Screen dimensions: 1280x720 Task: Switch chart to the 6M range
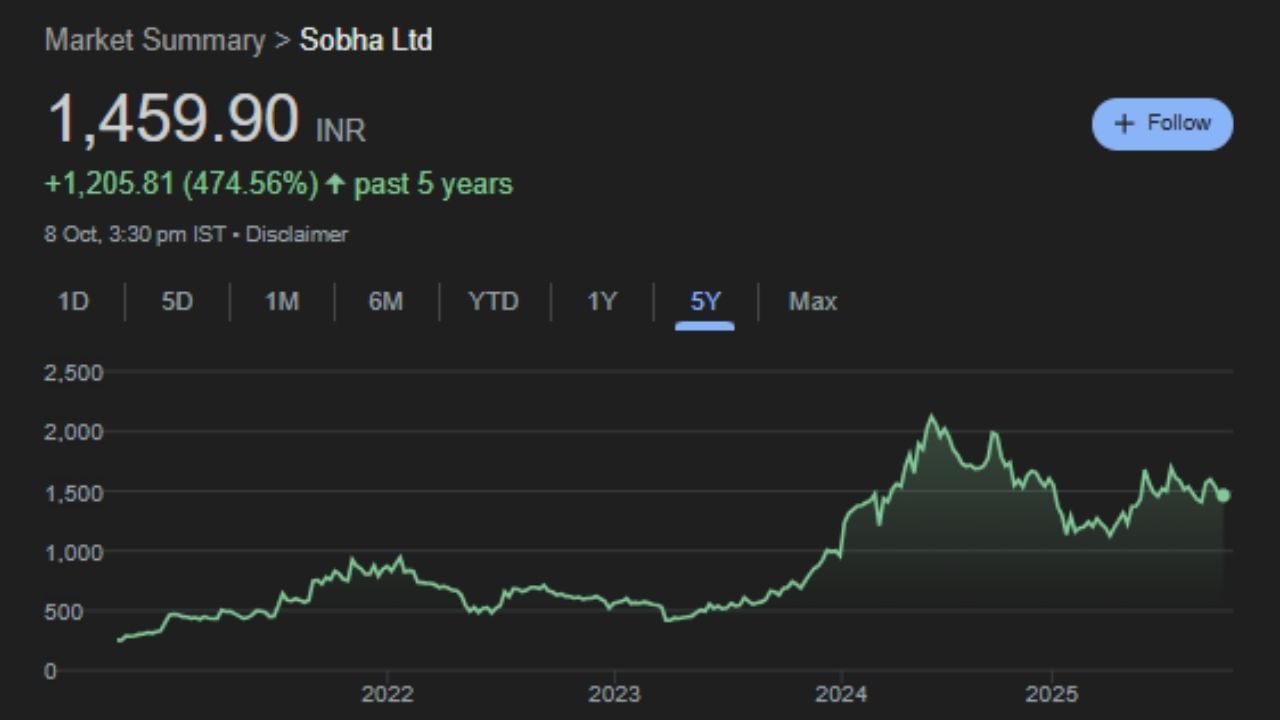pyautogui.click(x=385, y=301)
